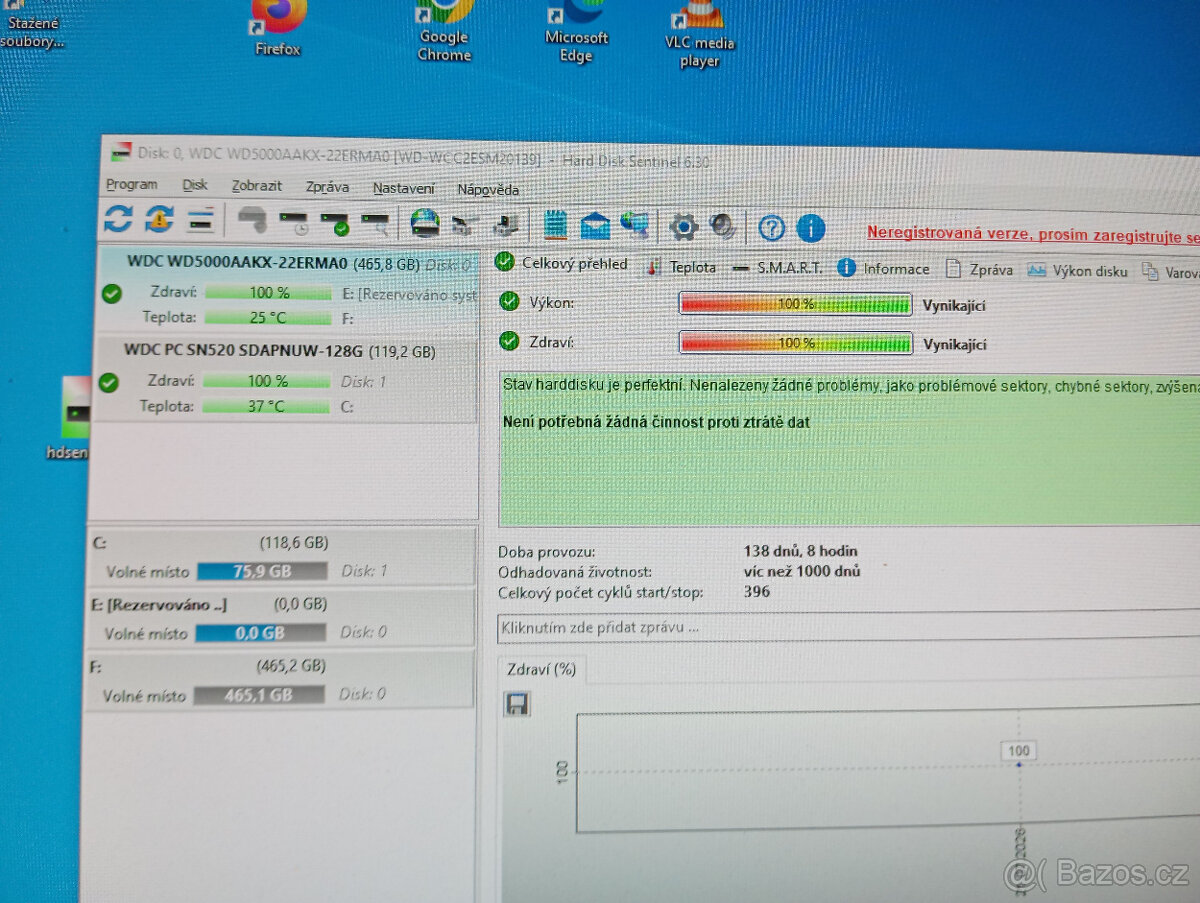Open the Program menu

click(132, 185)
